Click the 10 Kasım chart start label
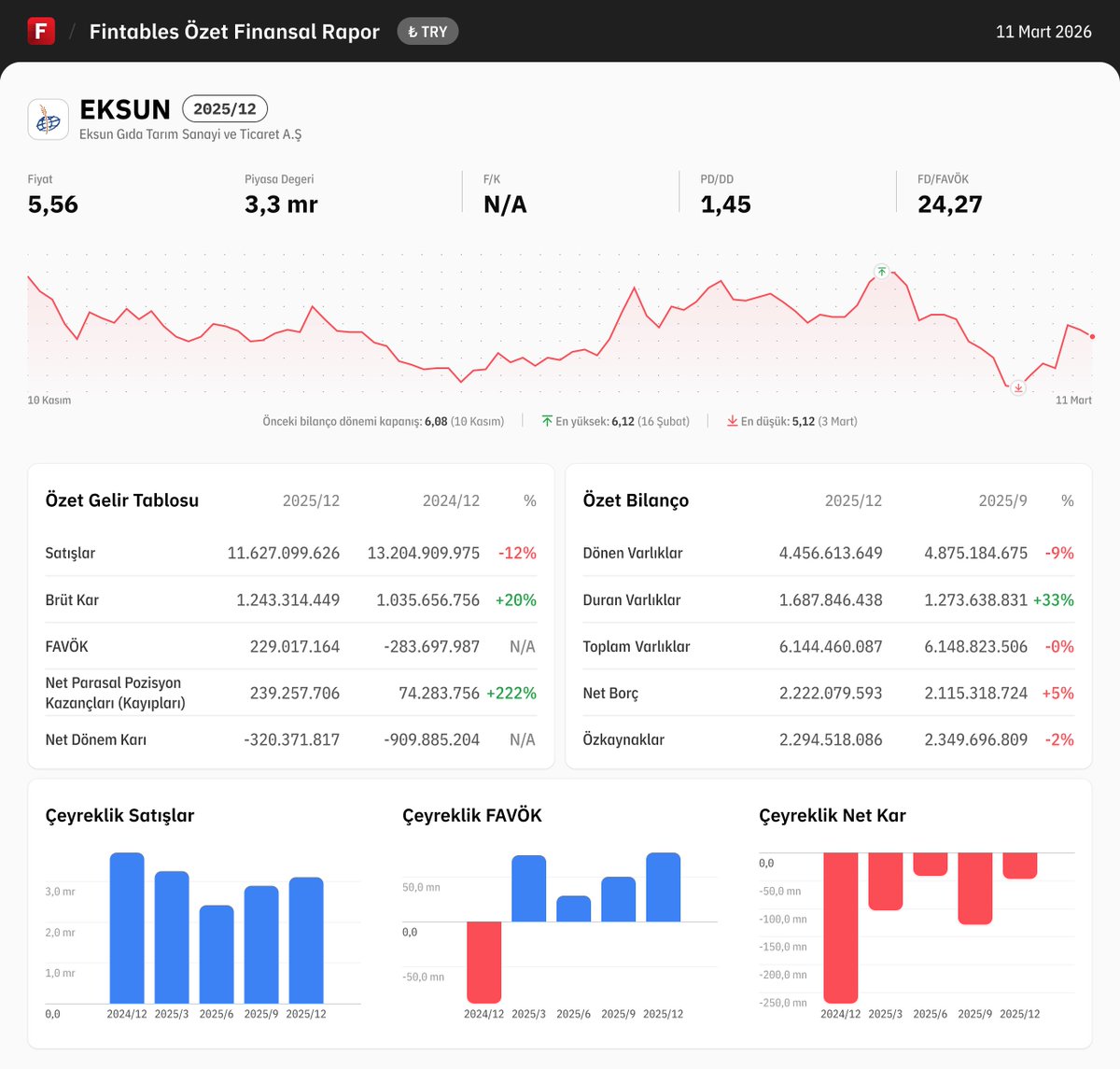This screenshot has height=1069, width=1120. 49,401
